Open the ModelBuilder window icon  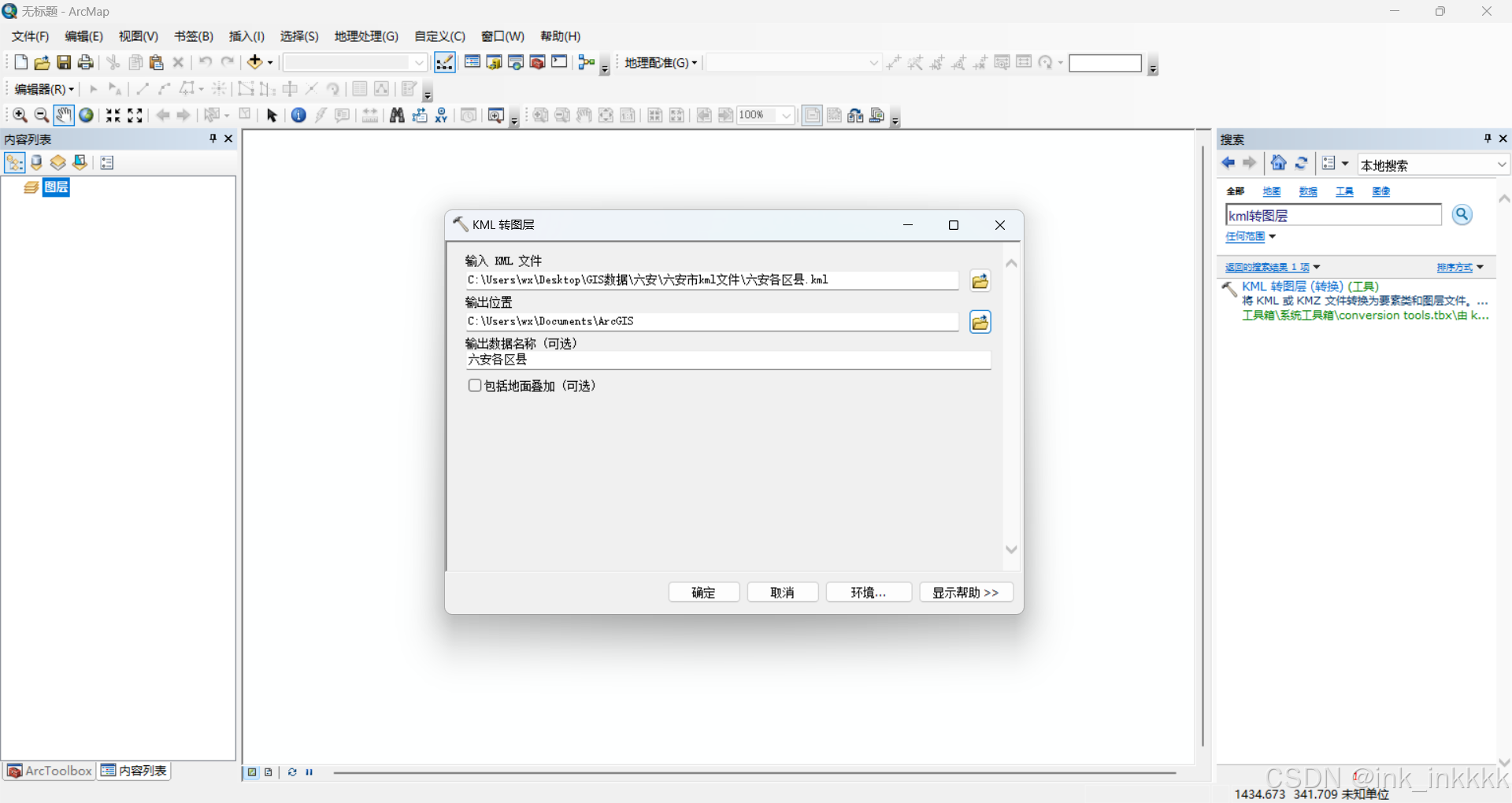click(x=587, y=62)
